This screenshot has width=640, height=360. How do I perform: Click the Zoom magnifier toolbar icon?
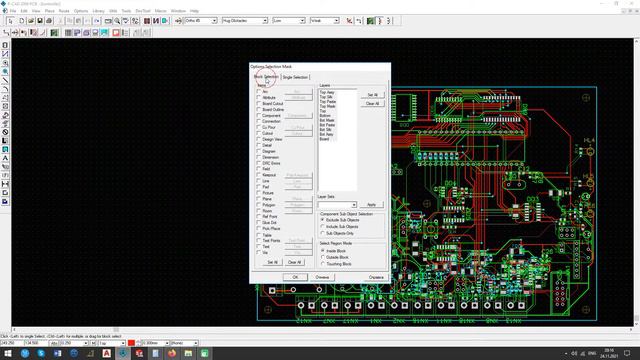click(117, 21)
